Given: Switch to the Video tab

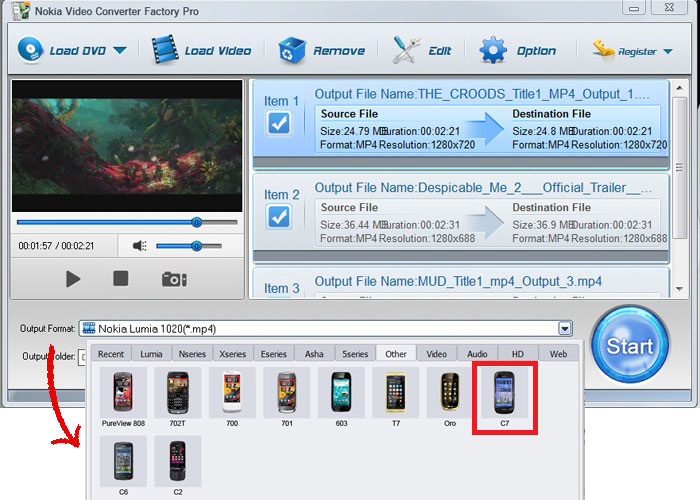Looking at the screenshot, I should [437, 354].
